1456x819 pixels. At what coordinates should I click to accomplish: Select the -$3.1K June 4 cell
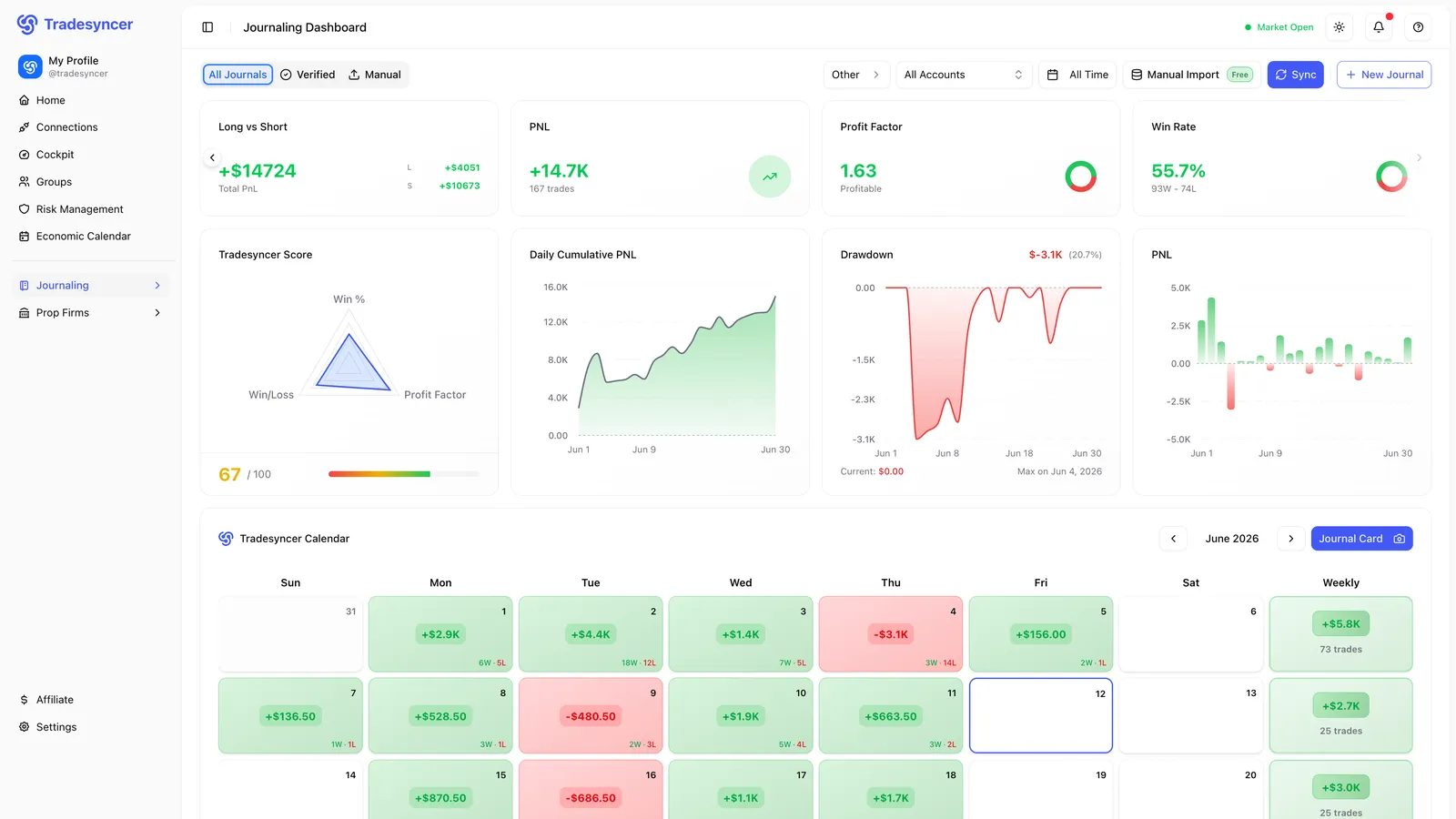click(891, 633)
